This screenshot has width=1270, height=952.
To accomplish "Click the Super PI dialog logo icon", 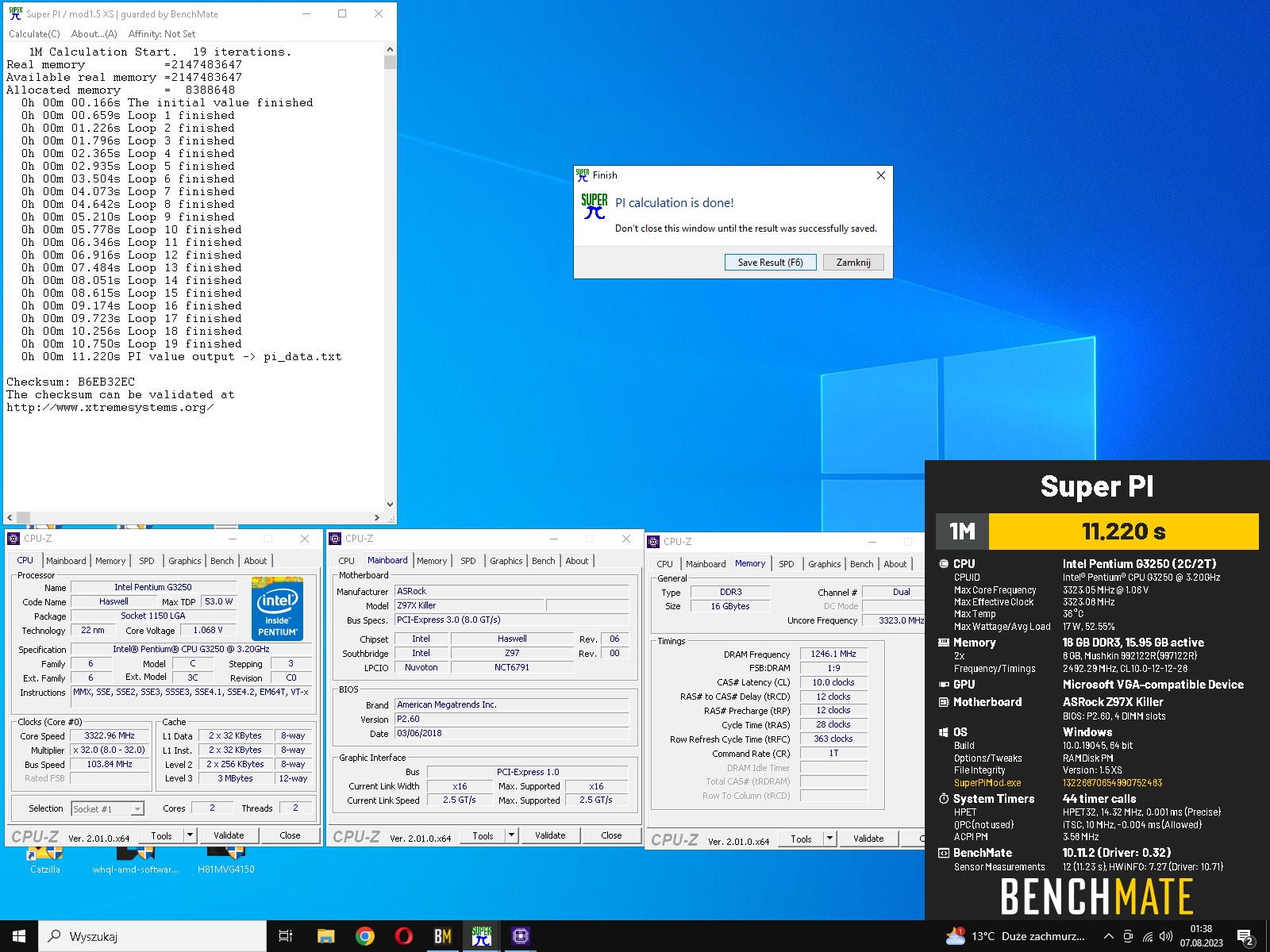I will (595, 205).
